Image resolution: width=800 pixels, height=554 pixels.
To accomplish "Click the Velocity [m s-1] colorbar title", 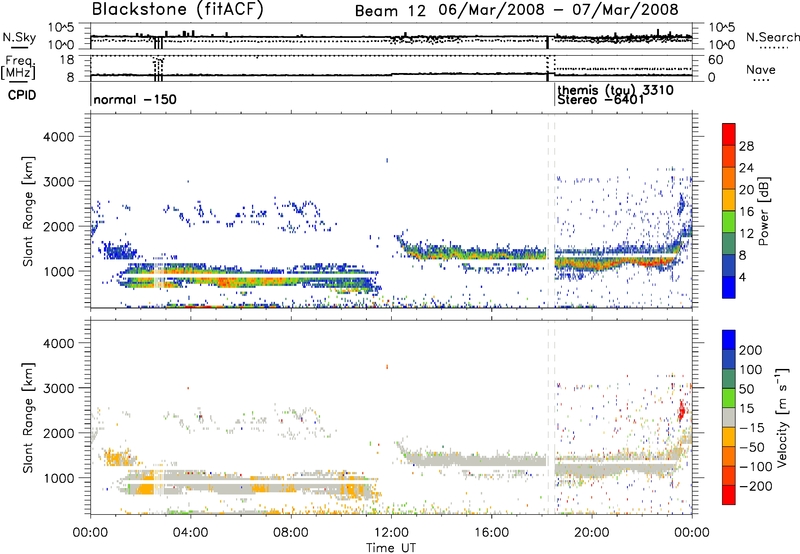I will (x=782, y=417).
